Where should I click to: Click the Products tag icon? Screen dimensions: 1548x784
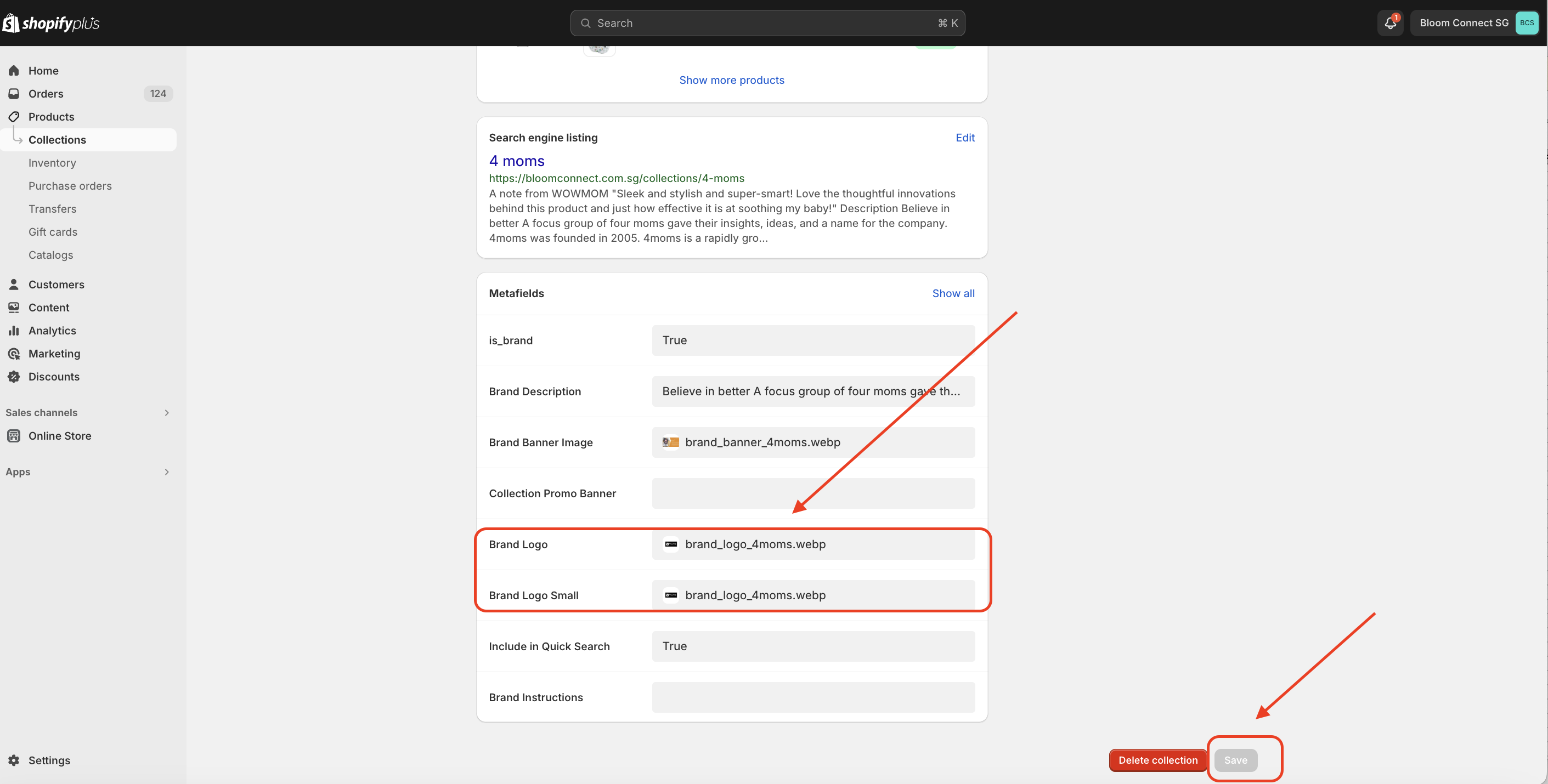coord(14,117)
